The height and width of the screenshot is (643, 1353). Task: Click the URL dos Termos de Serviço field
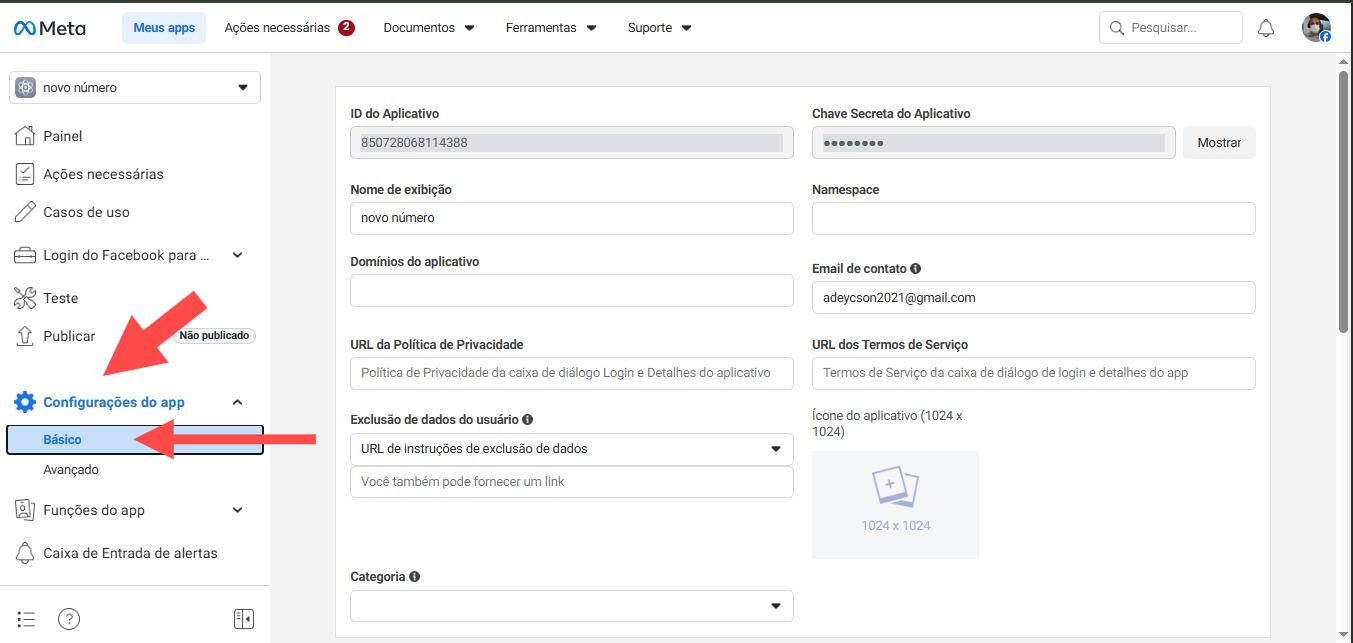tap(1034, 373)
